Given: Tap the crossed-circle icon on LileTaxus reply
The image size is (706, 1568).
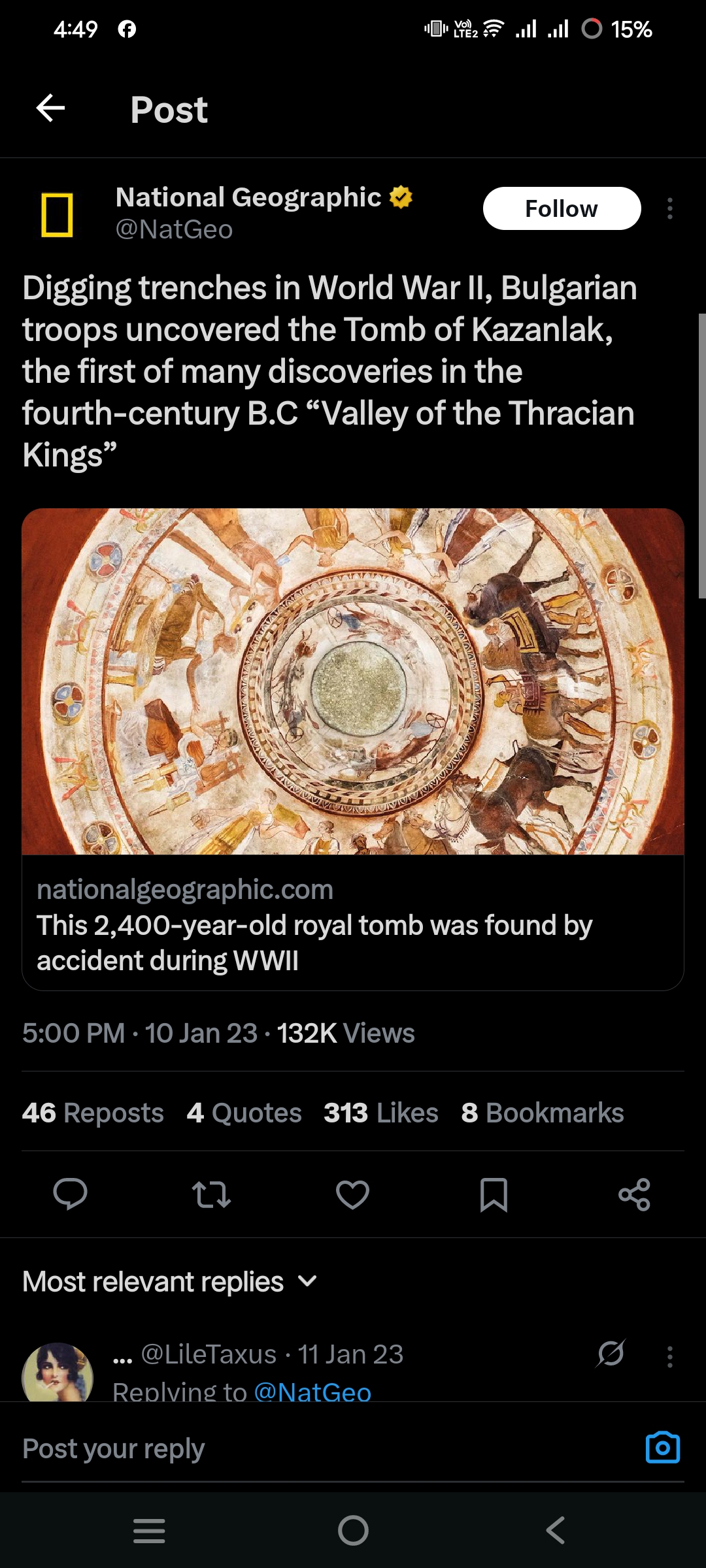Looking at the screenshot, I should coord(611,1354).
